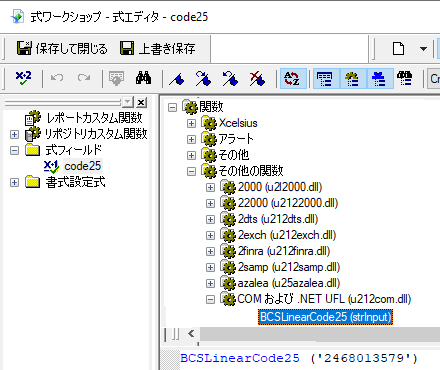Expand 2finra (u212finra.dll) node
Screen dimensions: 440x370
(x=210, y=251)
